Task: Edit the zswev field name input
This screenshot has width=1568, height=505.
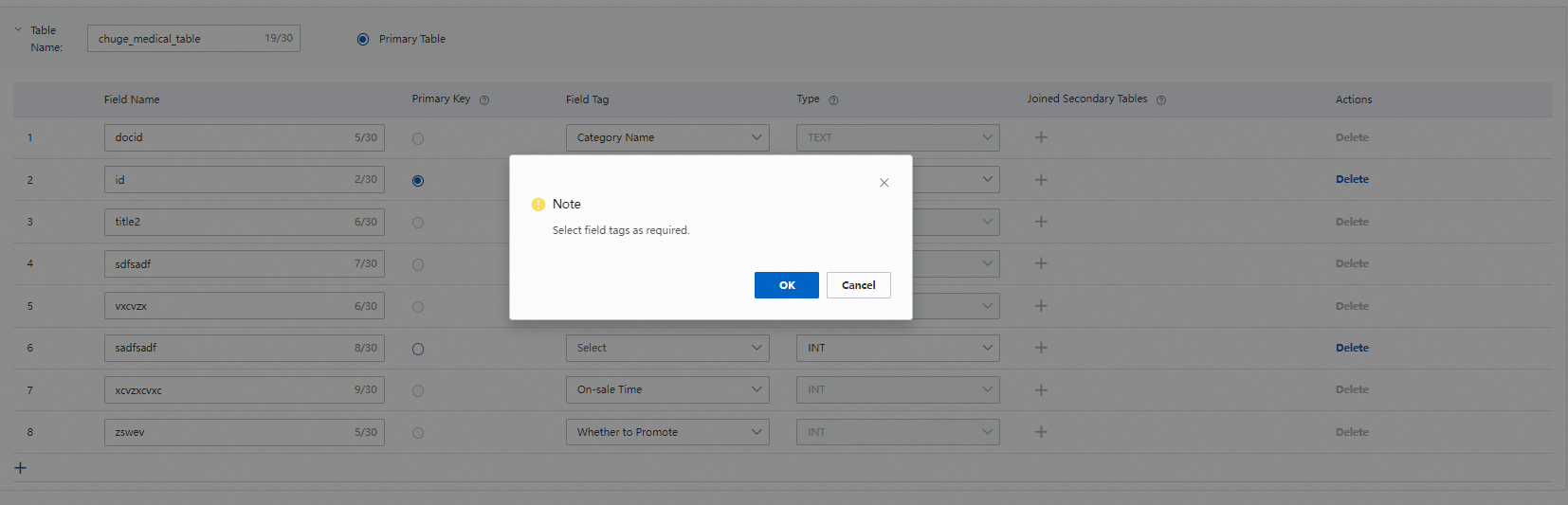Action: 245,432
